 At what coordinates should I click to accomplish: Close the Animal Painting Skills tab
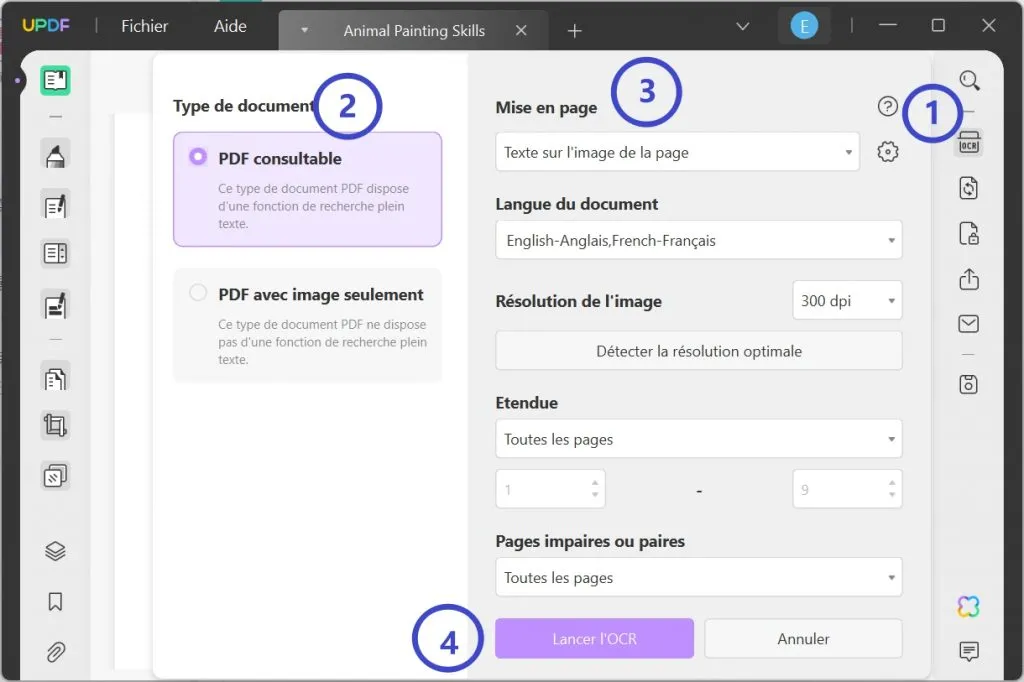[521, 30]
